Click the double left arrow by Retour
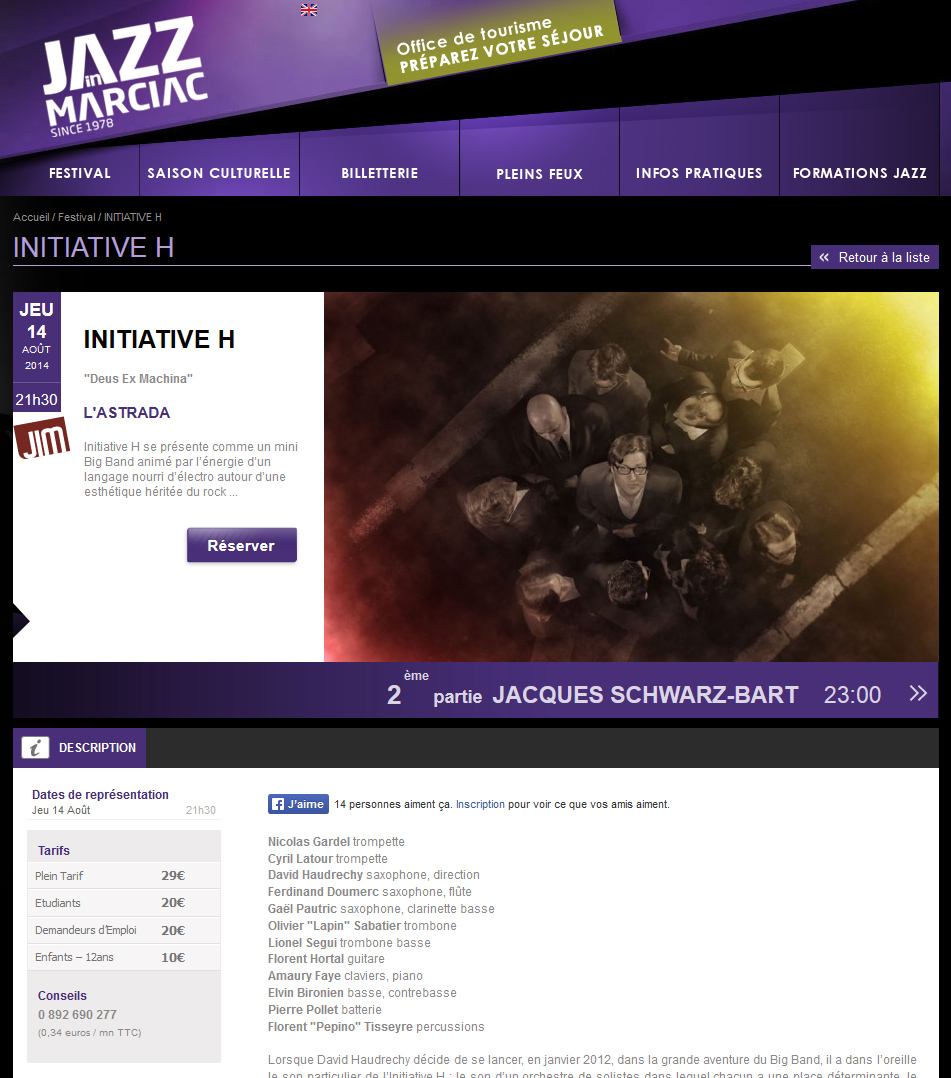The height and width of the screenshot is (1078, 951). point(824,258)
